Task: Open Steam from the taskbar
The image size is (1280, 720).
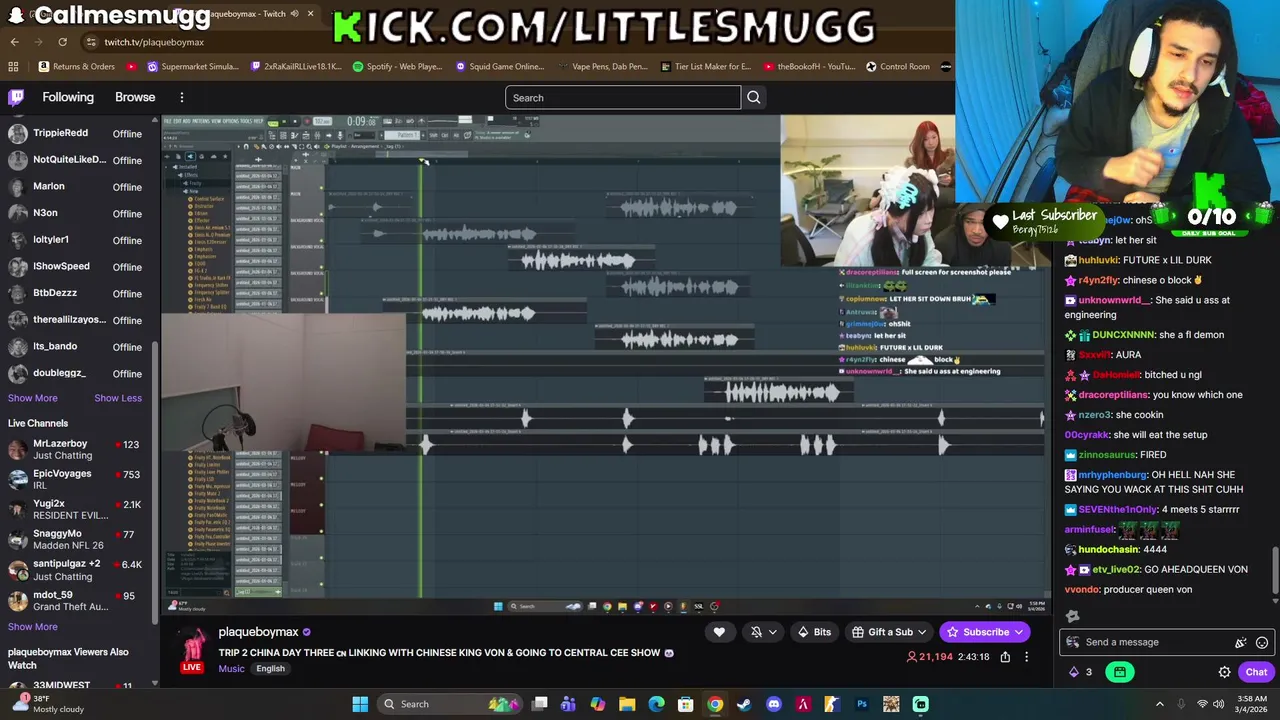Action: coord(744,704)
